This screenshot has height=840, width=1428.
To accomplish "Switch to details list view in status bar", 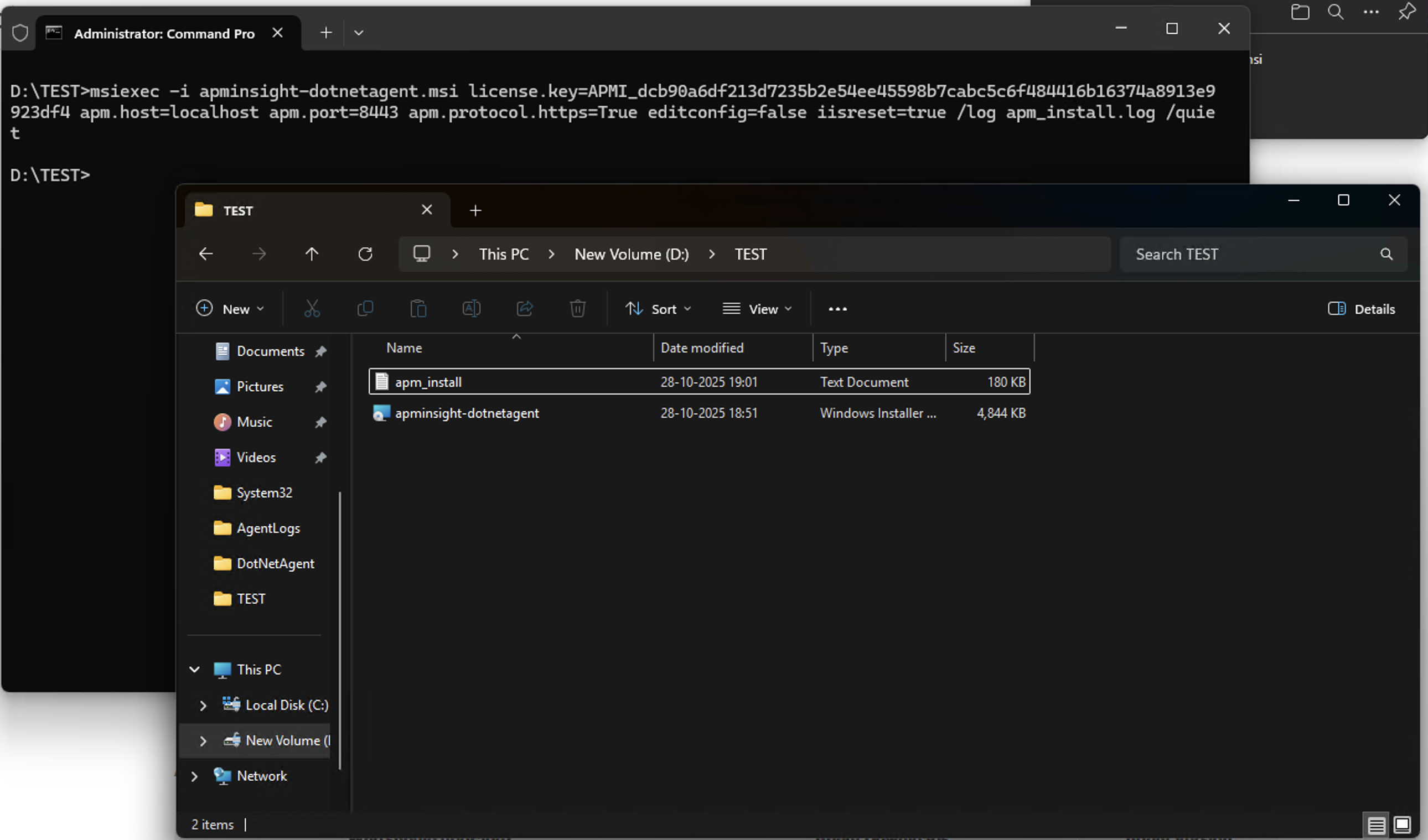I will point(1377,824).
